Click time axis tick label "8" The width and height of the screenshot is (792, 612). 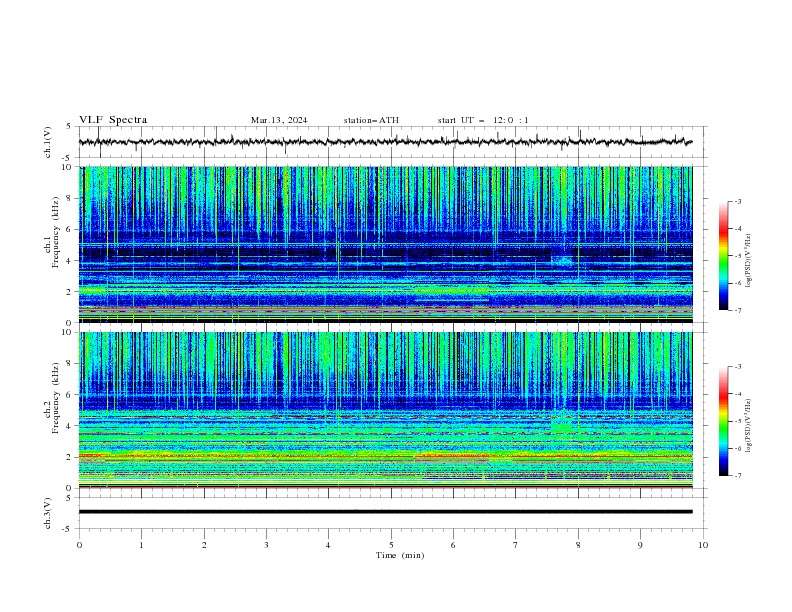pyautogui.click(x=578, y=545)
